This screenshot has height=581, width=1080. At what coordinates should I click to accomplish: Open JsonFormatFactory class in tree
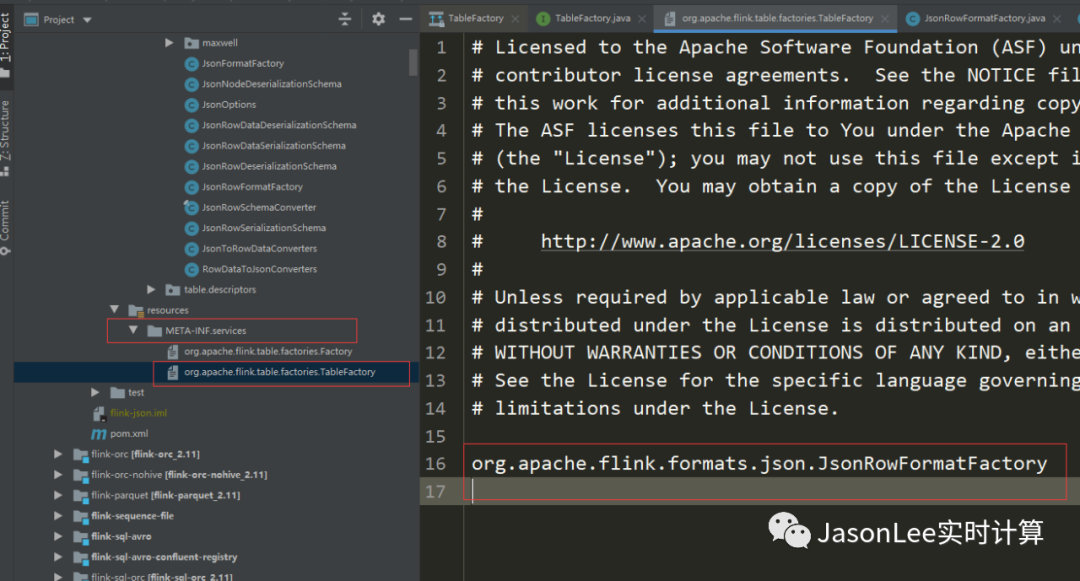point(242,63)
